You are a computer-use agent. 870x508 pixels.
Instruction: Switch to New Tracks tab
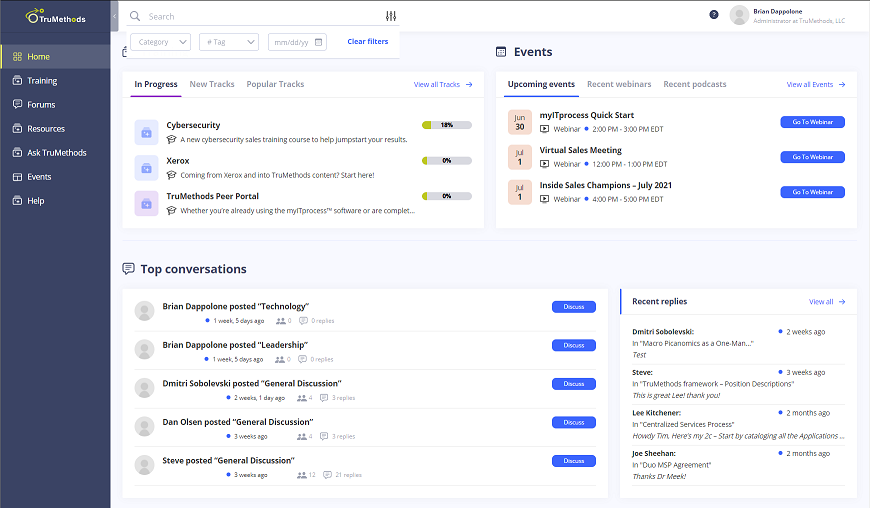[x=212, y=84]
